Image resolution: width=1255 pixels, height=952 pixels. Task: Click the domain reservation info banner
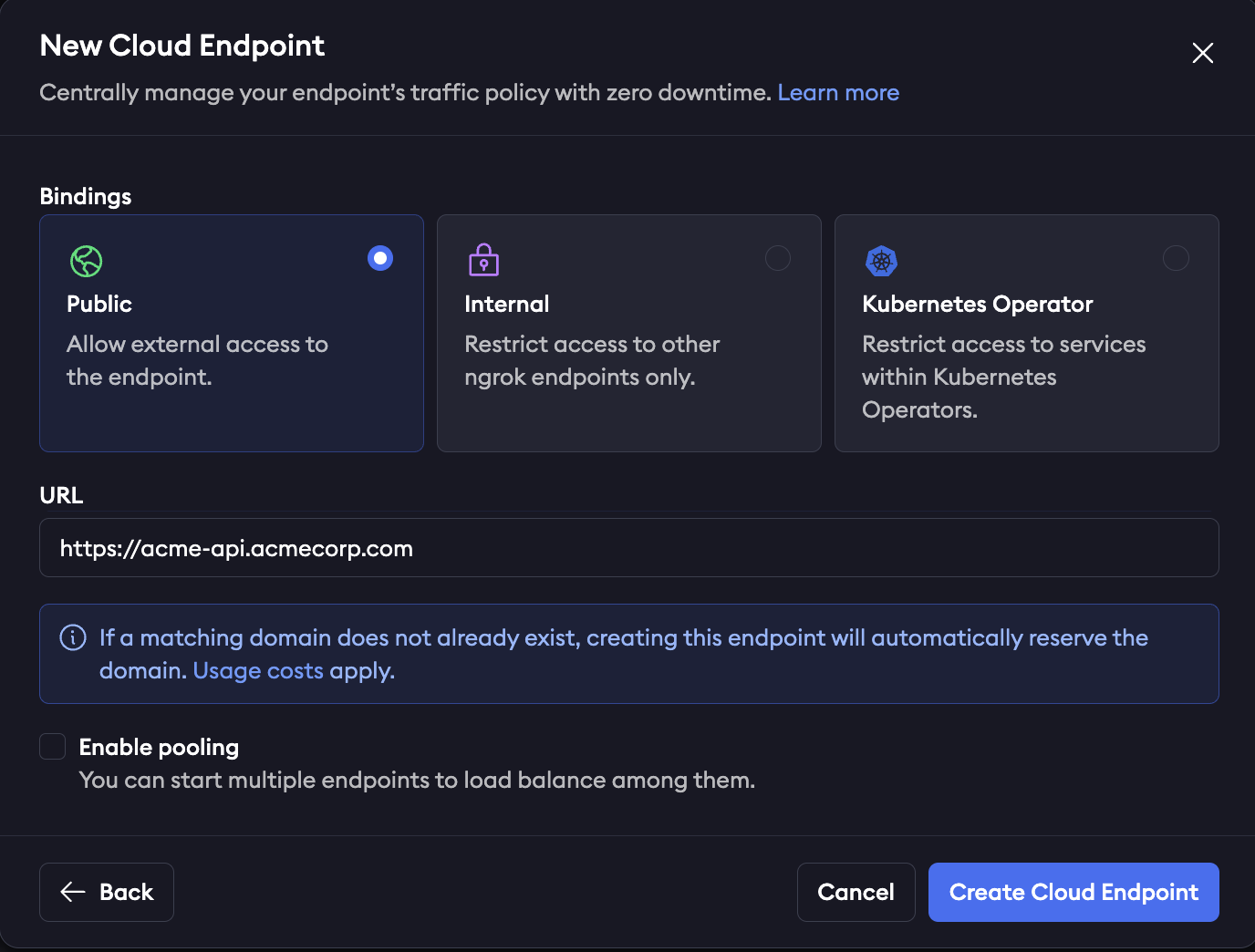coord(628,654)
